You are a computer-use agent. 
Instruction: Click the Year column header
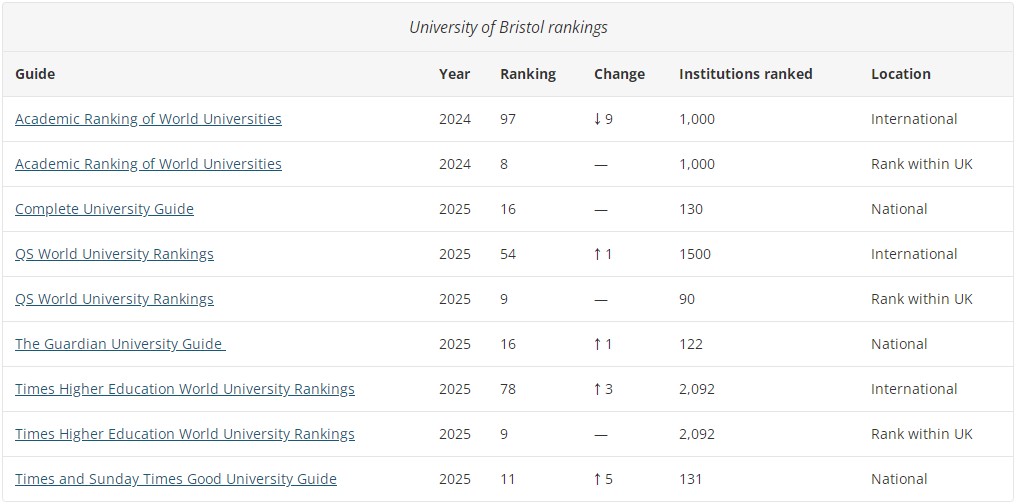click(x=454, y=74)
